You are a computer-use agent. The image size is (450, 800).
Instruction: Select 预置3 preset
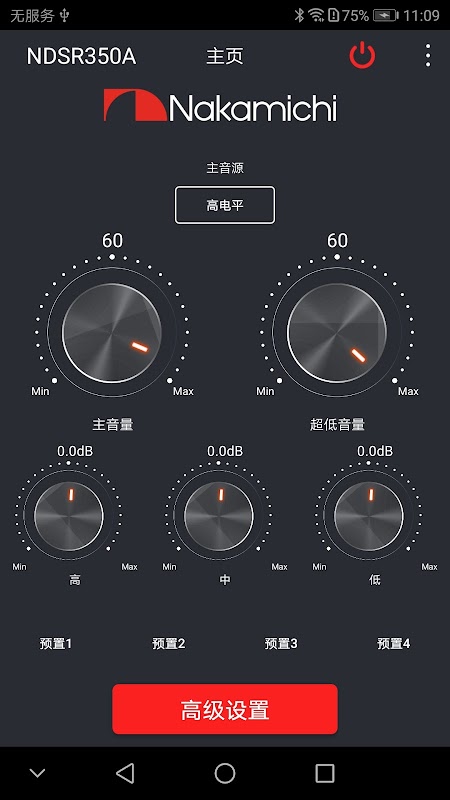(281, 644)
